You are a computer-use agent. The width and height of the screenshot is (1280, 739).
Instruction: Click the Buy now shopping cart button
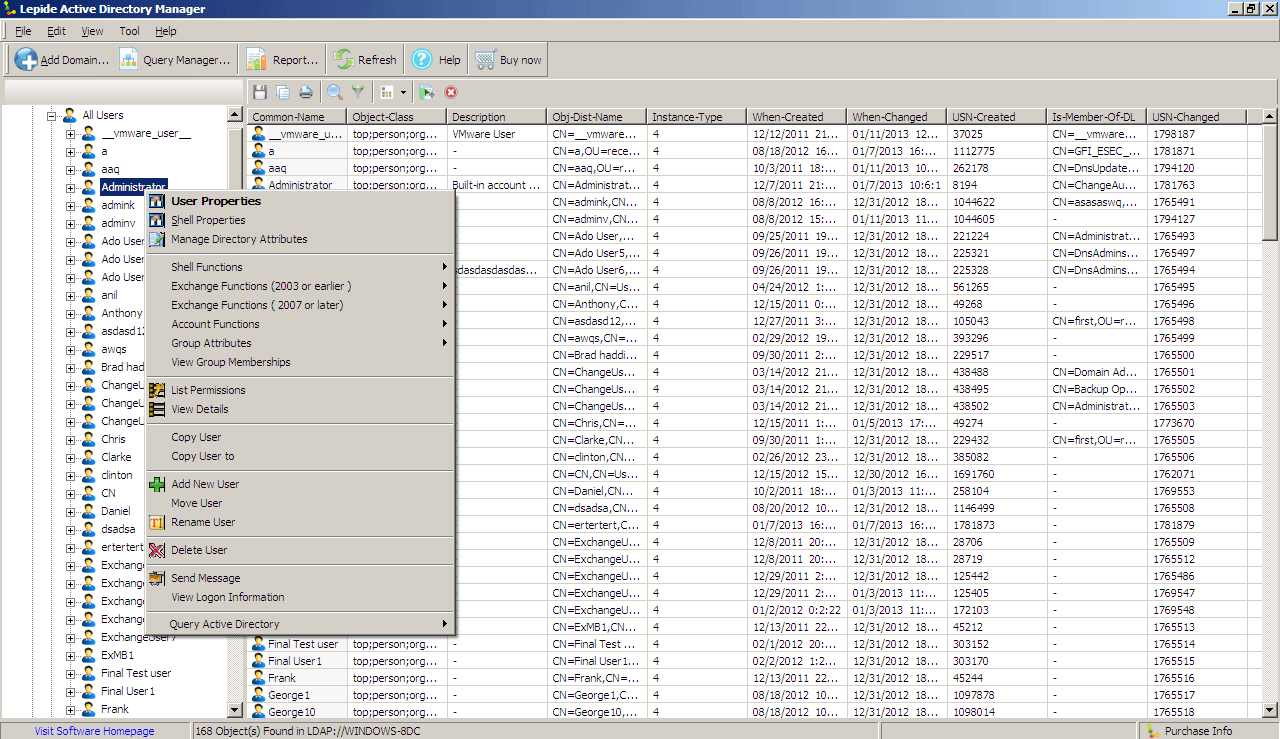click(508, 60)
